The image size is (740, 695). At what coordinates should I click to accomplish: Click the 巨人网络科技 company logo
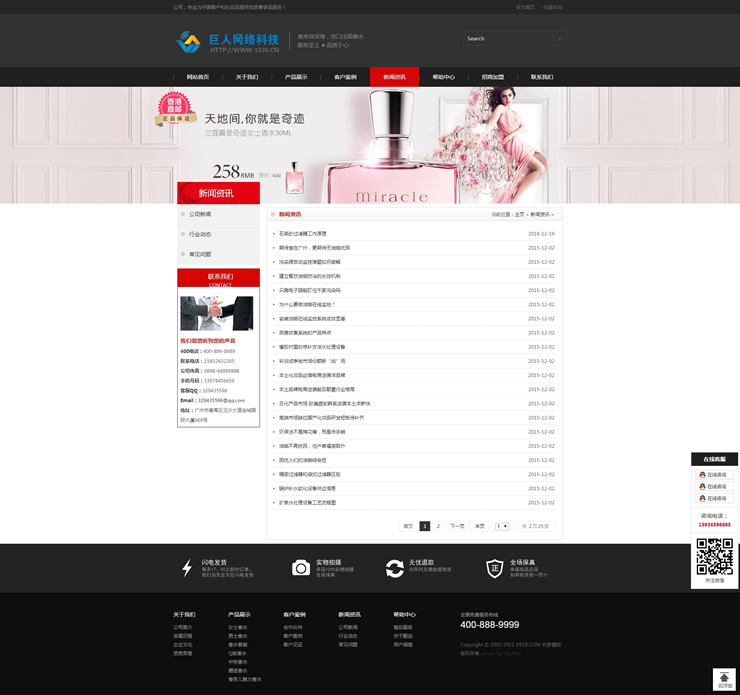tap(227, 42)
